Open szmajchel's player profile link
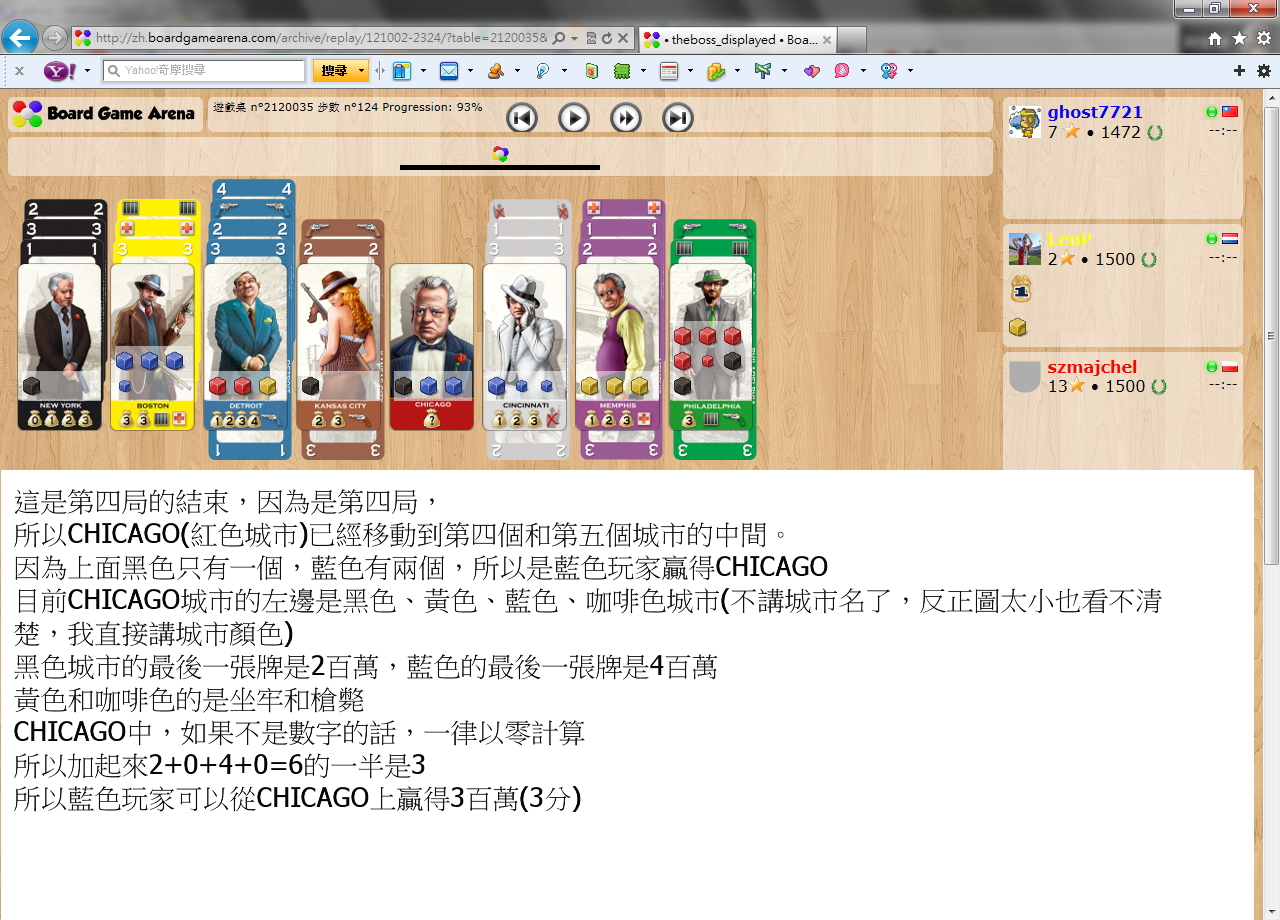The height and width of the screenshot is (920, 1280). tap(1092, 367)
